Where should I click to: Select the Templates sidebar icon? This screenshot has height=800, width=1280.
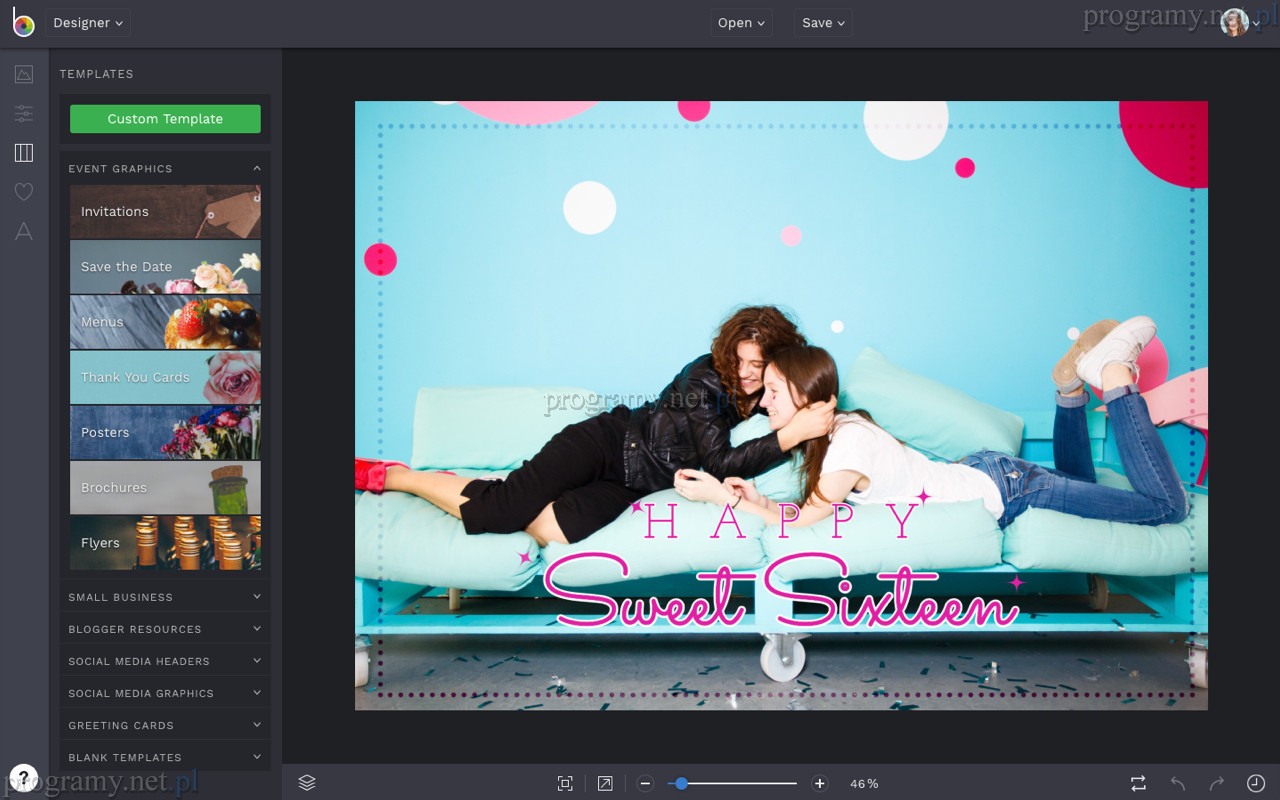tap(24, 153)
